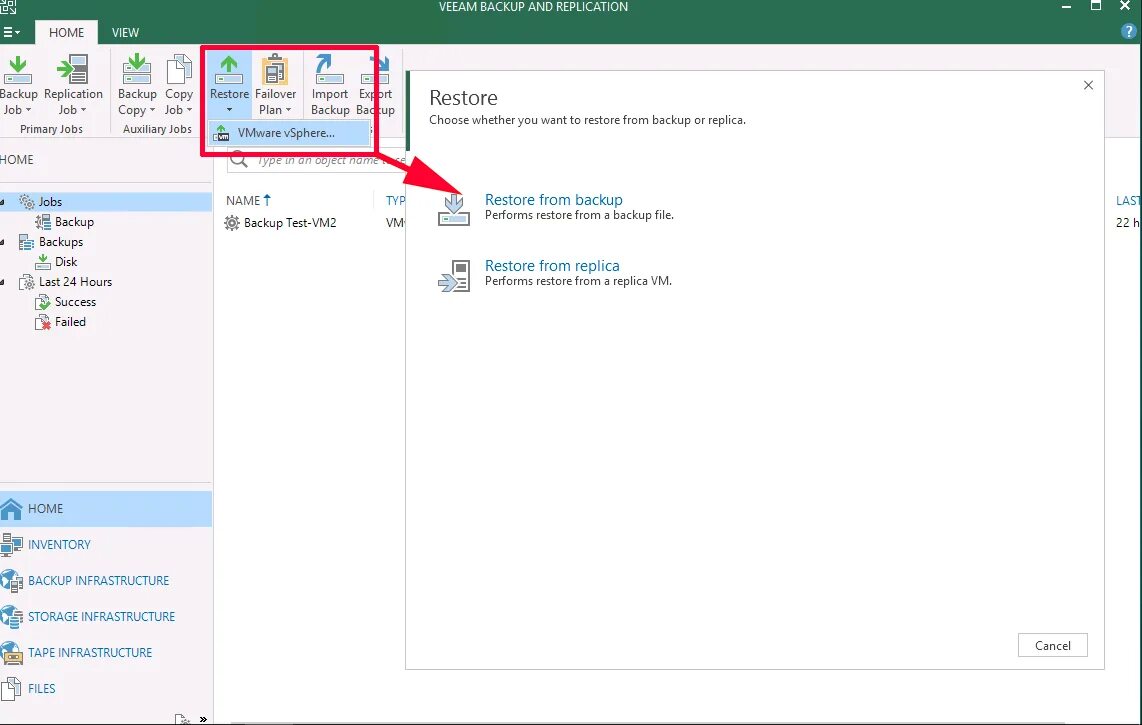Screen dimensions: 1142x725
Task: Click the TAPE INFRASTRUCTURE pane icon
Action: coord(11,652)
